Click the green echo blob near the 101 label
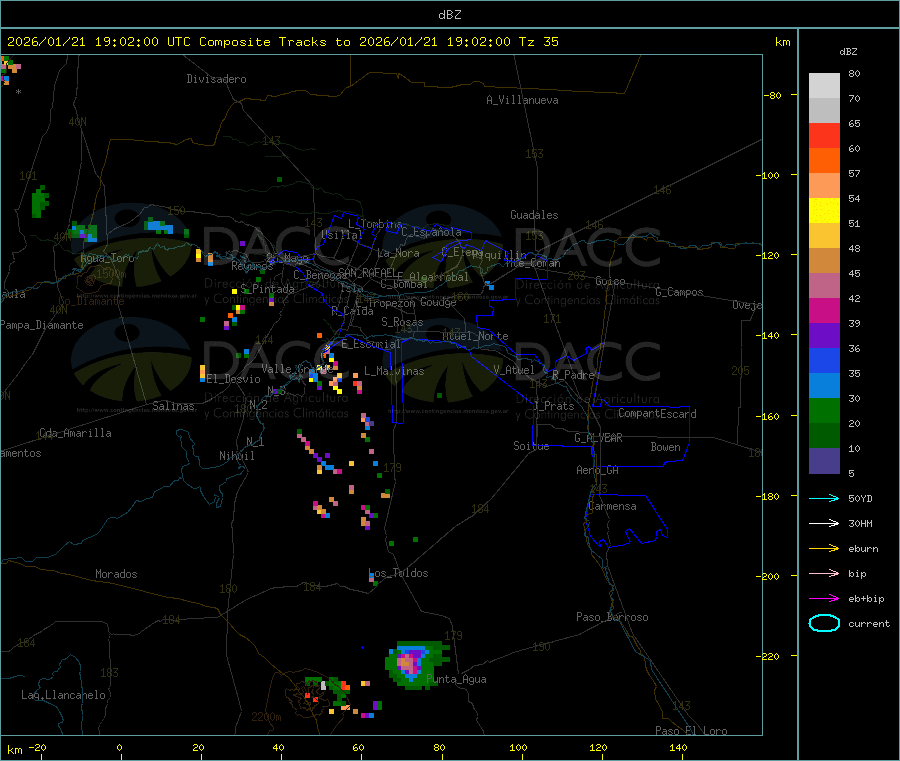900x761 pixels. [x=40, y=201]
